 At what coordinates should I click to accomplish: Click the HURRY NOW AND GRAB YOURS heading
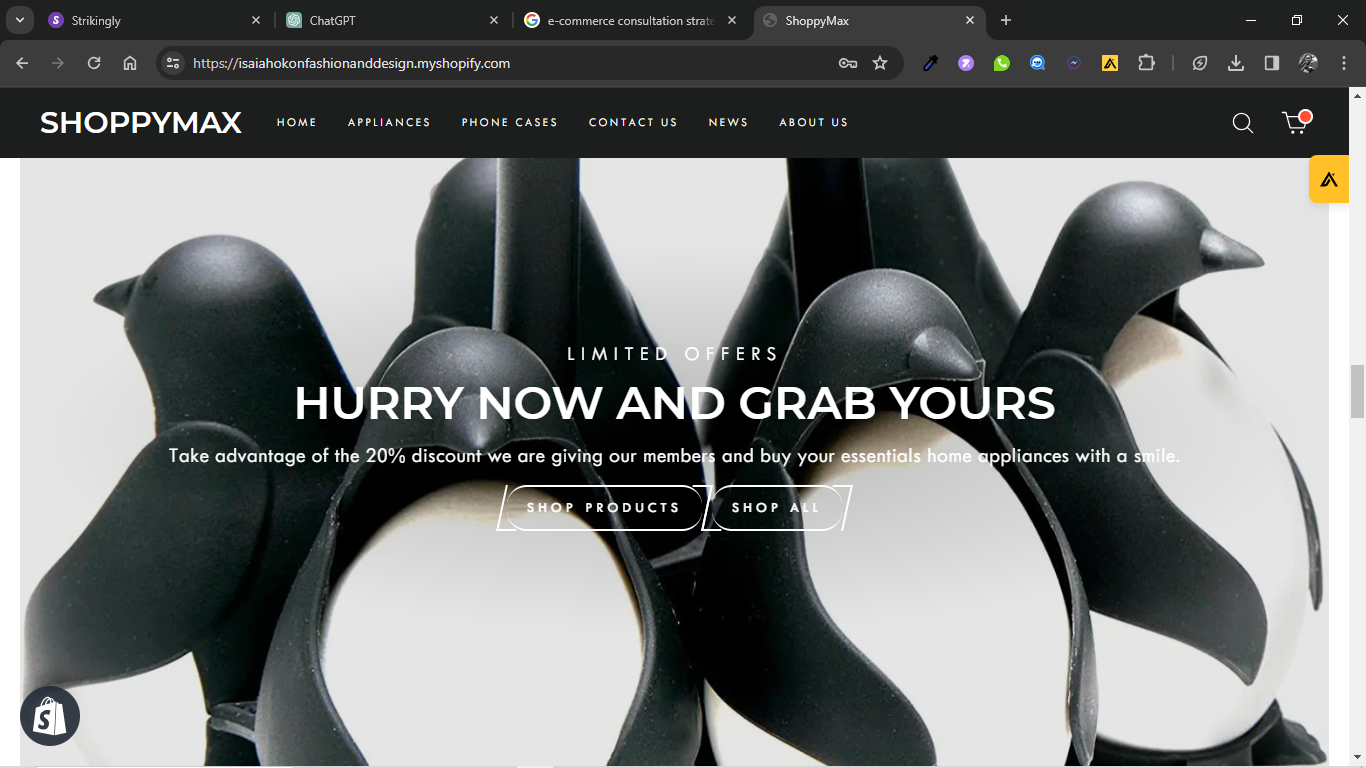(x=675, y=403)
